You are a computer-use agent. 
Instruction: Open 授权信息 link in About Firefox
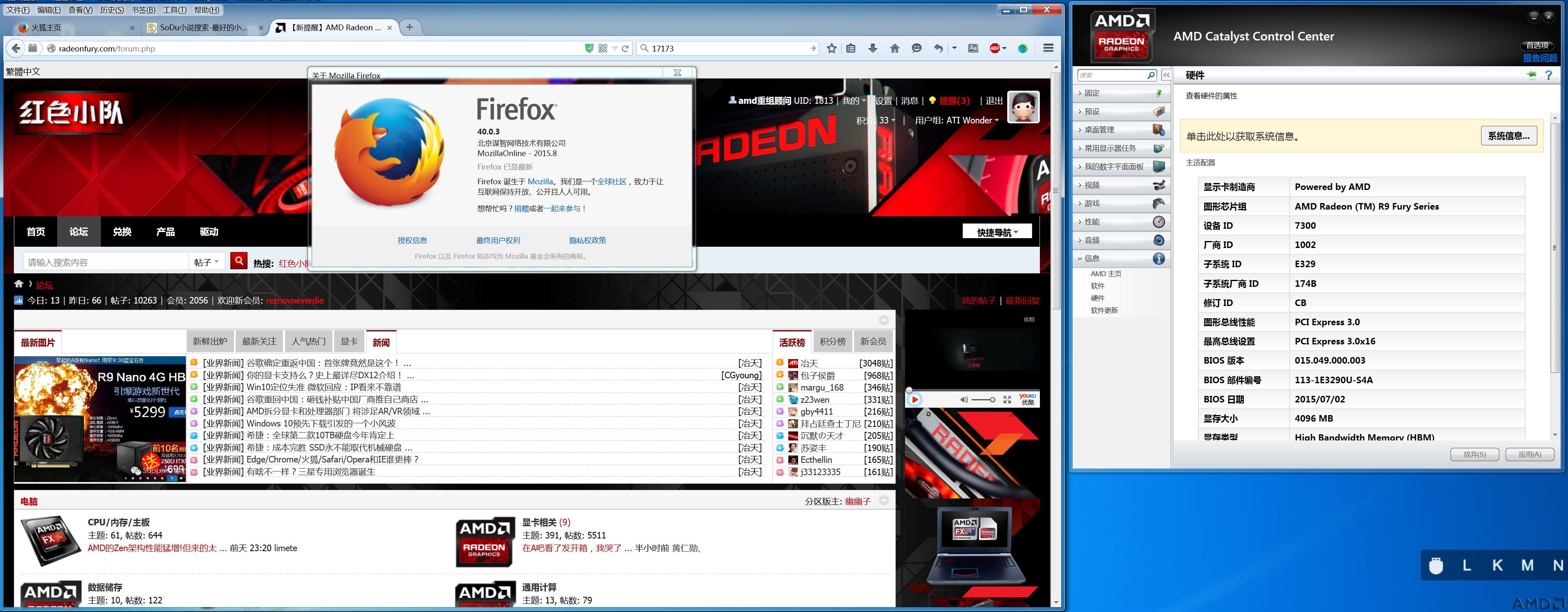pyautogui.click(x=412, y=241)
